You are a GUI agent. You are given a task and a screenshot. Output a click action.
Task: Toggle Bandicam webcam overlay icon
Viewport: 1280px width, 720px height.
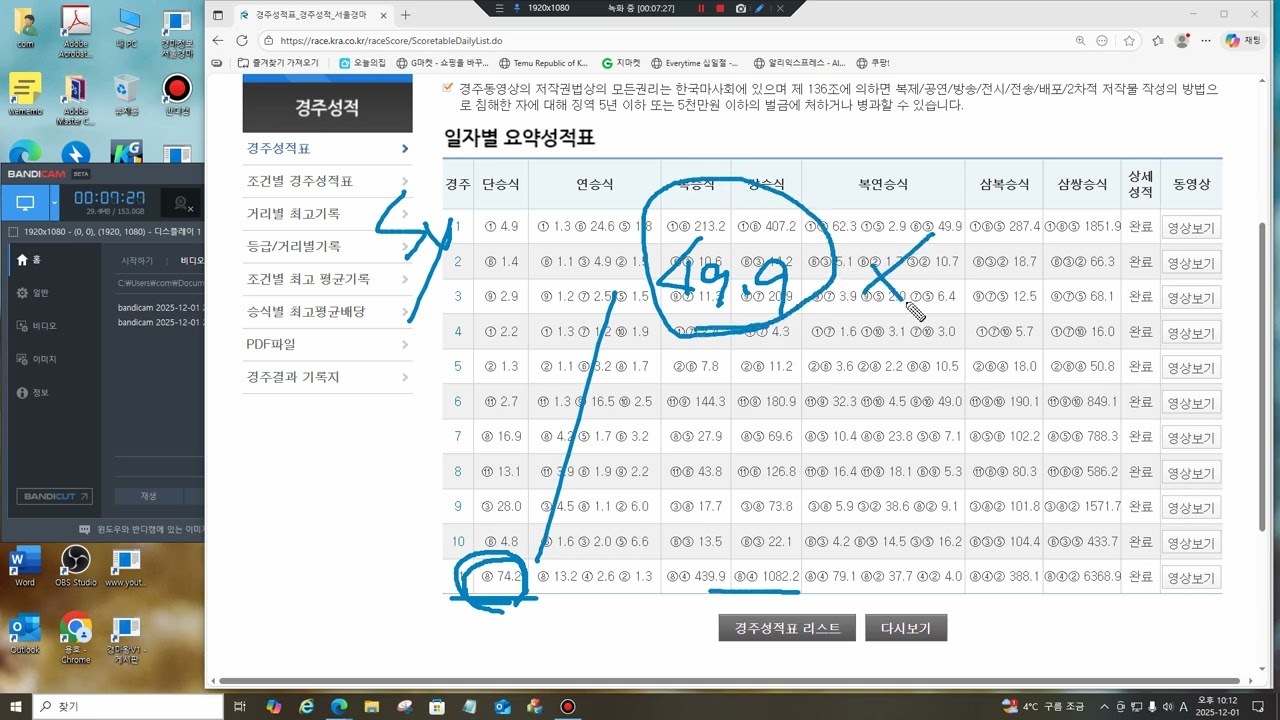182,204
